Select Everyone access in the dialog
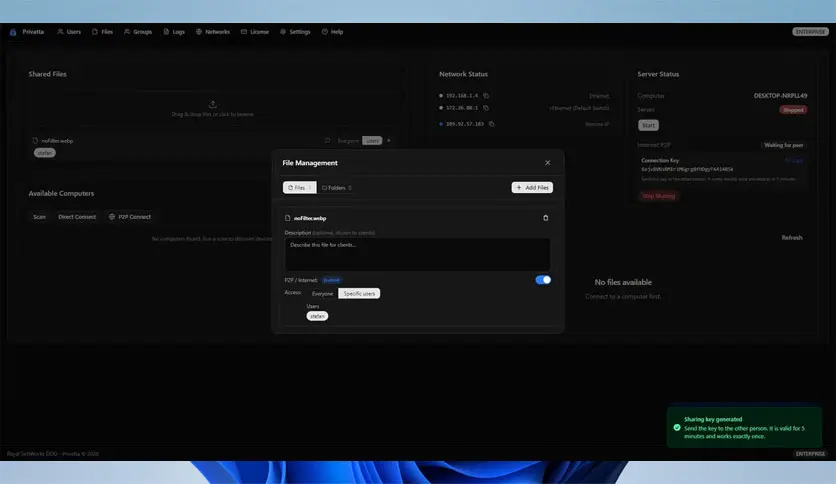 point(322,294)
